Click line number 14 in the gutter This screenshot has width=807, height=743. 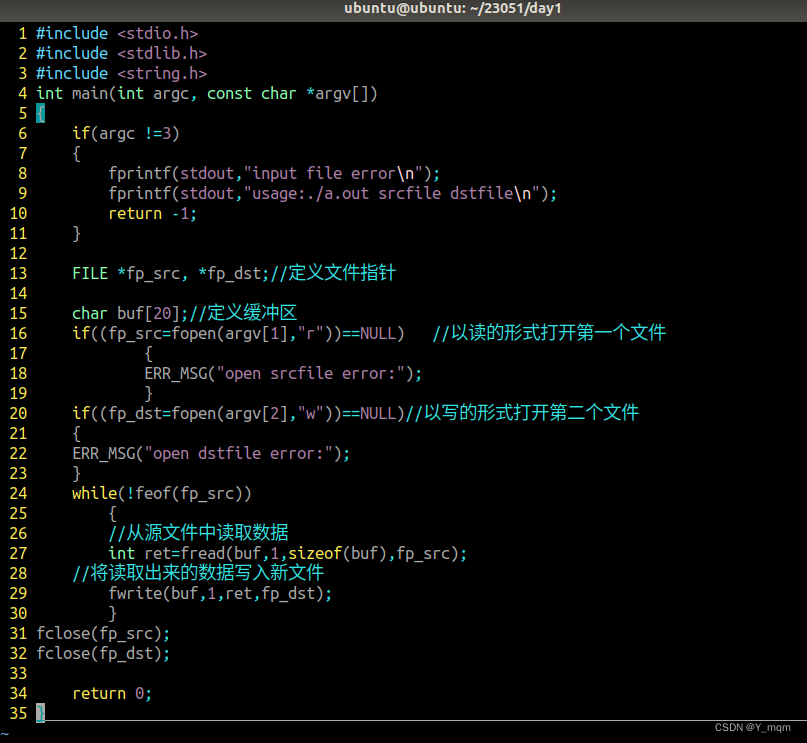tap(19, 294)
